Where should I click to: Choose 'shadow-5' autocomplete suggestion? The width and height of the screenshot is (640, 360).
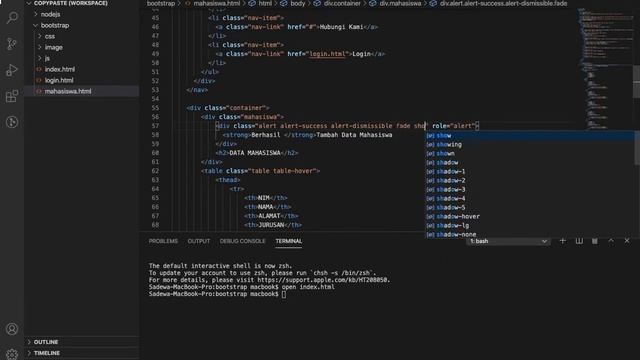pos(530,207)
